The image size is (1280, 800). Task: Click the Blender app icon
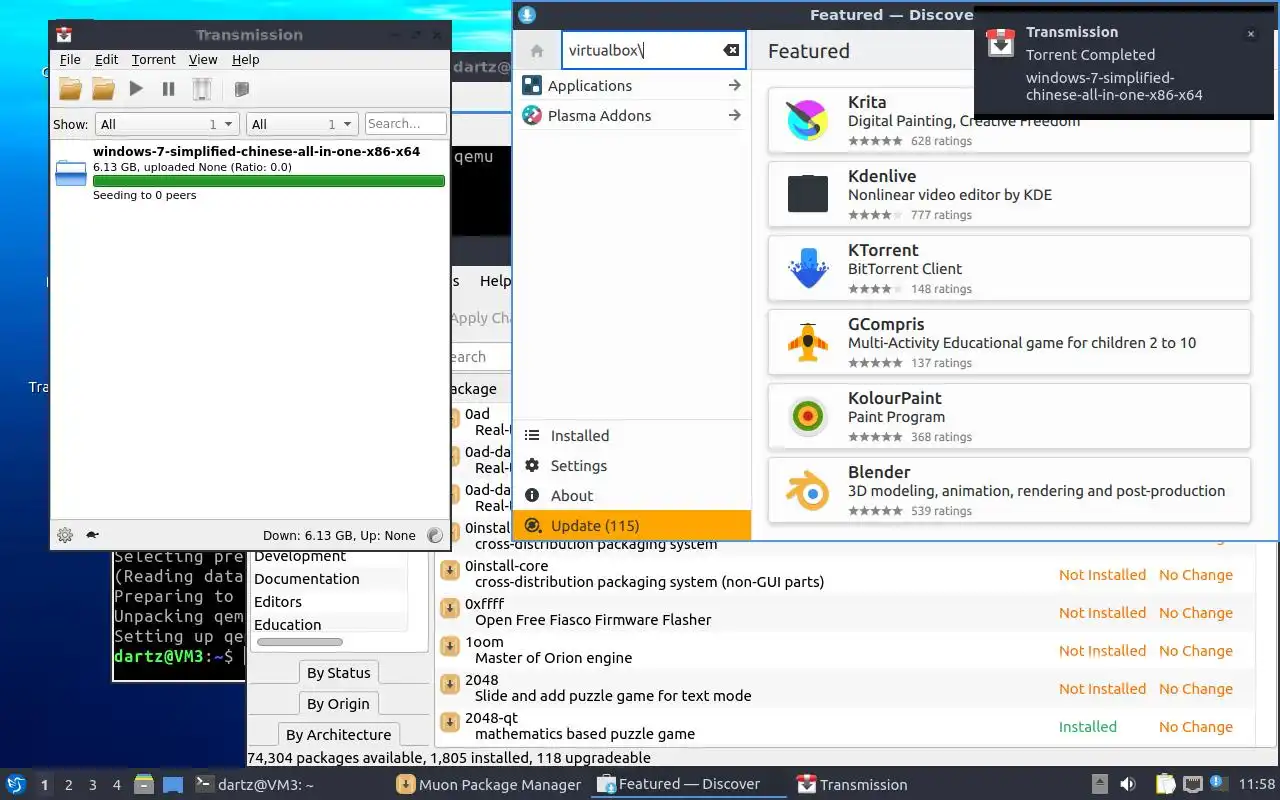pos(807,490)
